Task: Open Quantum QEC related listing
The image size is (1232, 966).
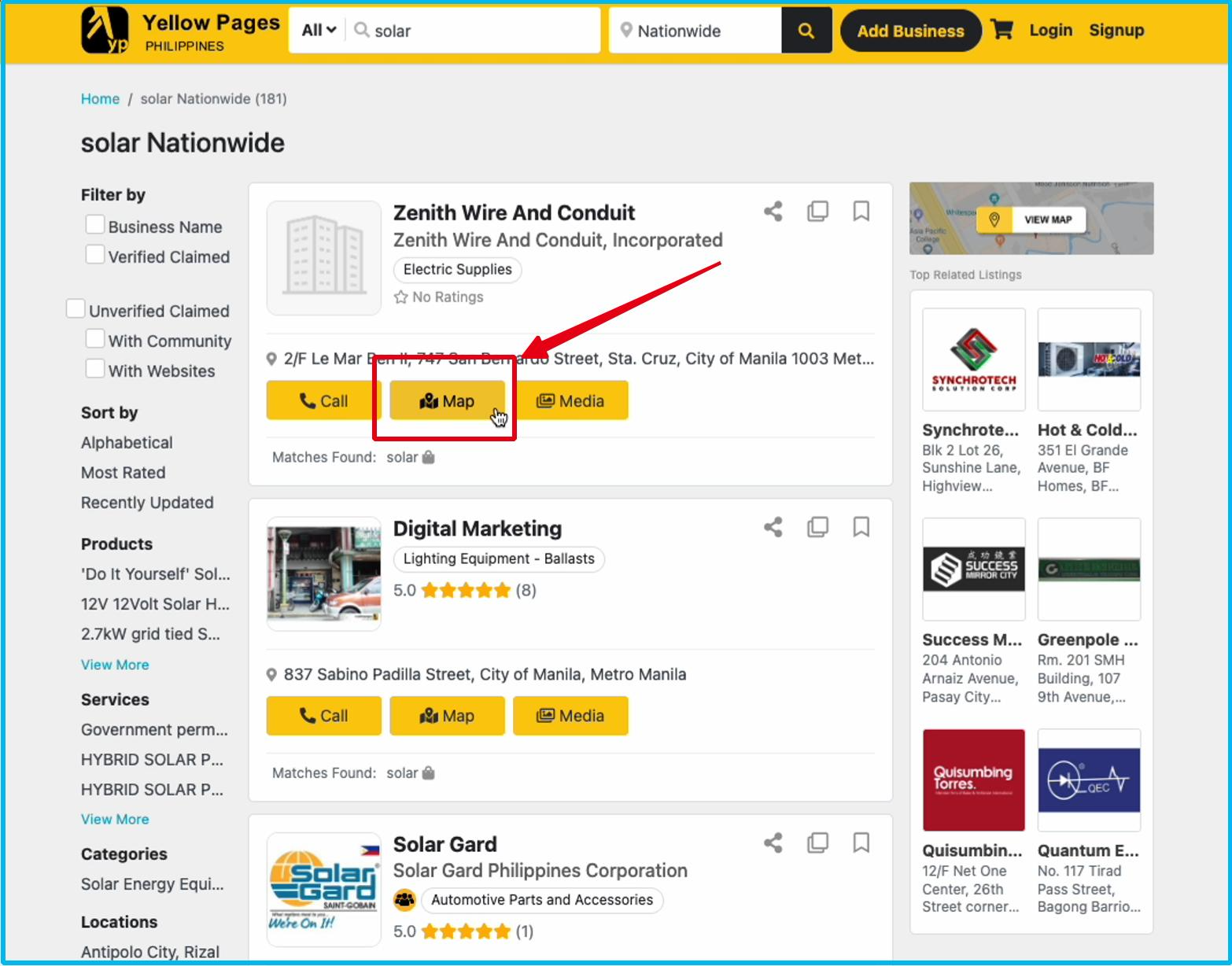Action: coord(1089,821)
